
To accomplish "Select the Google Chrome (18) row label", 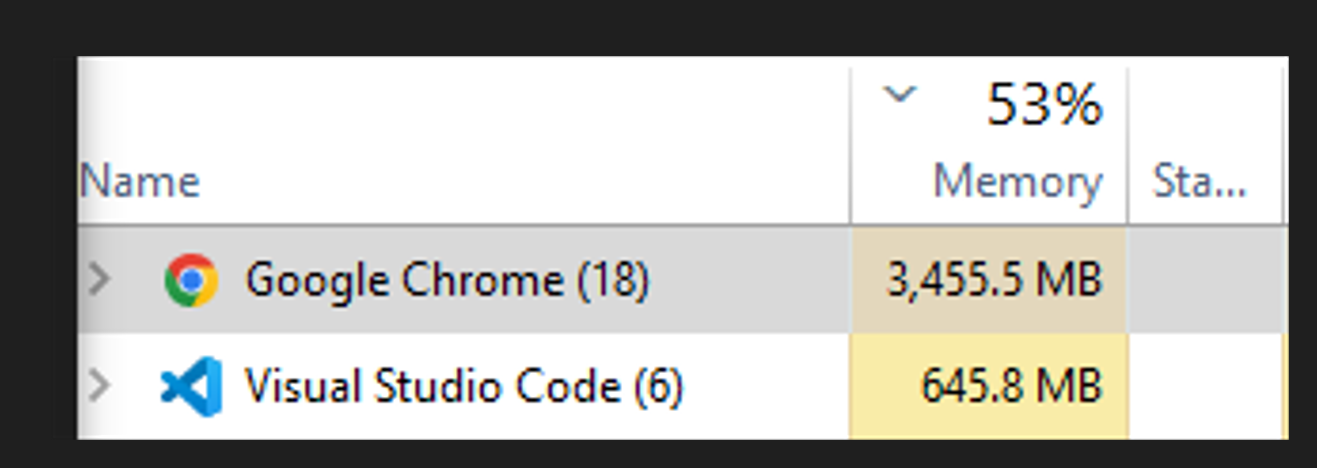I will (x=447, y=280).
